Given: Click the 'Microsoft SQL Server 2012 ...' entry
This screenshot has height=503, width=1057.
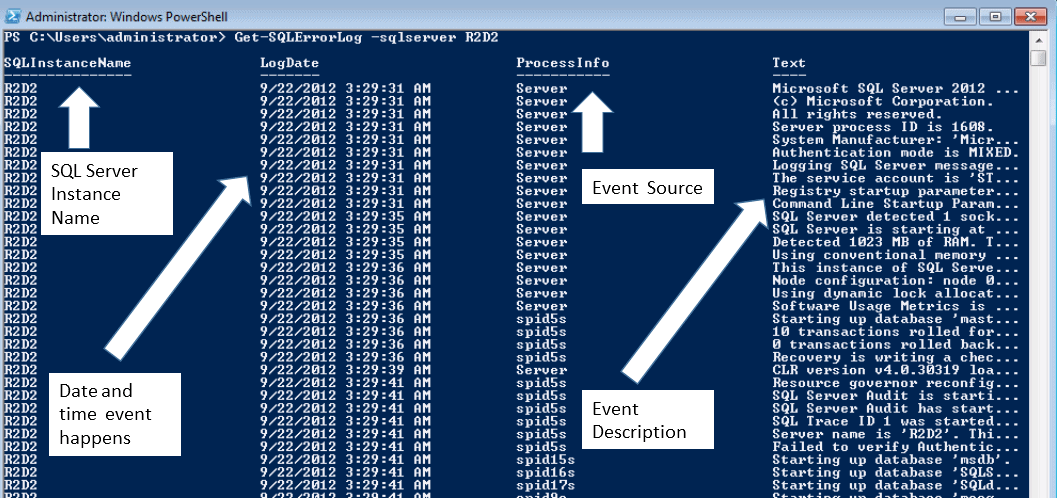Looking at the screenshot, I should coord(895,89).
